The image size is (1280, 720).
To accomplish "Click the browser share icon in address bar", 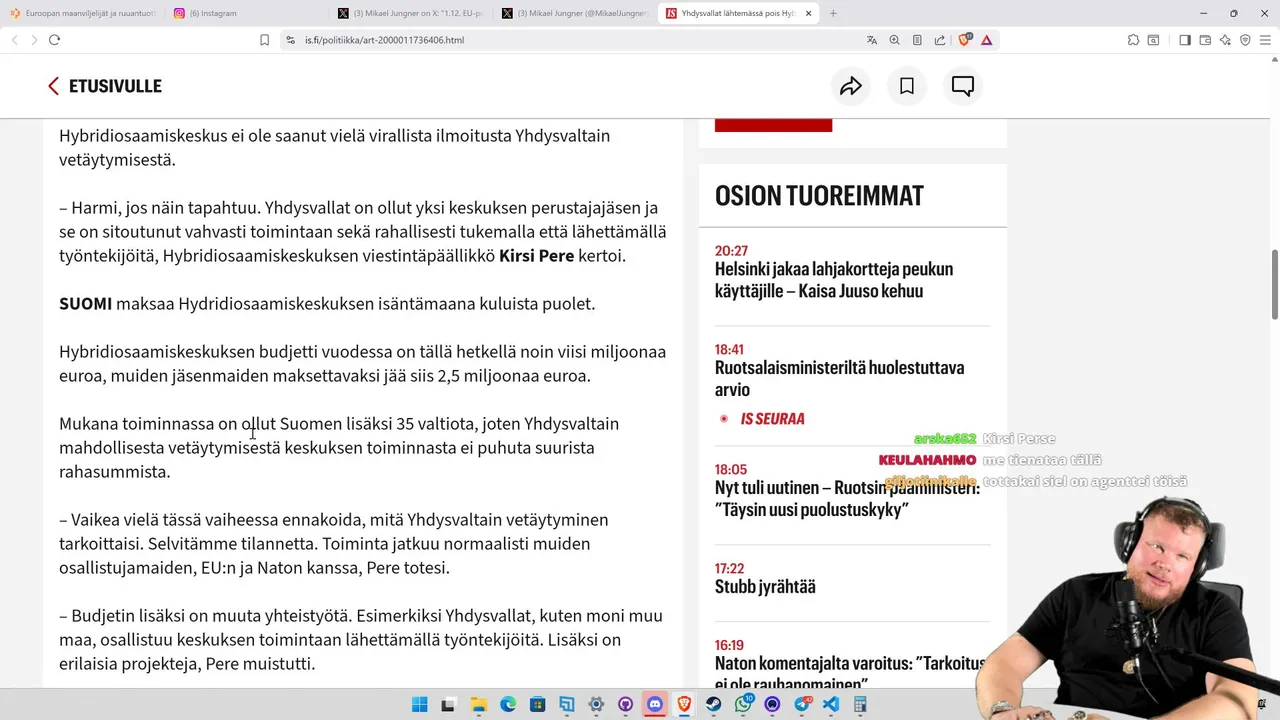I will pos(940,40).
